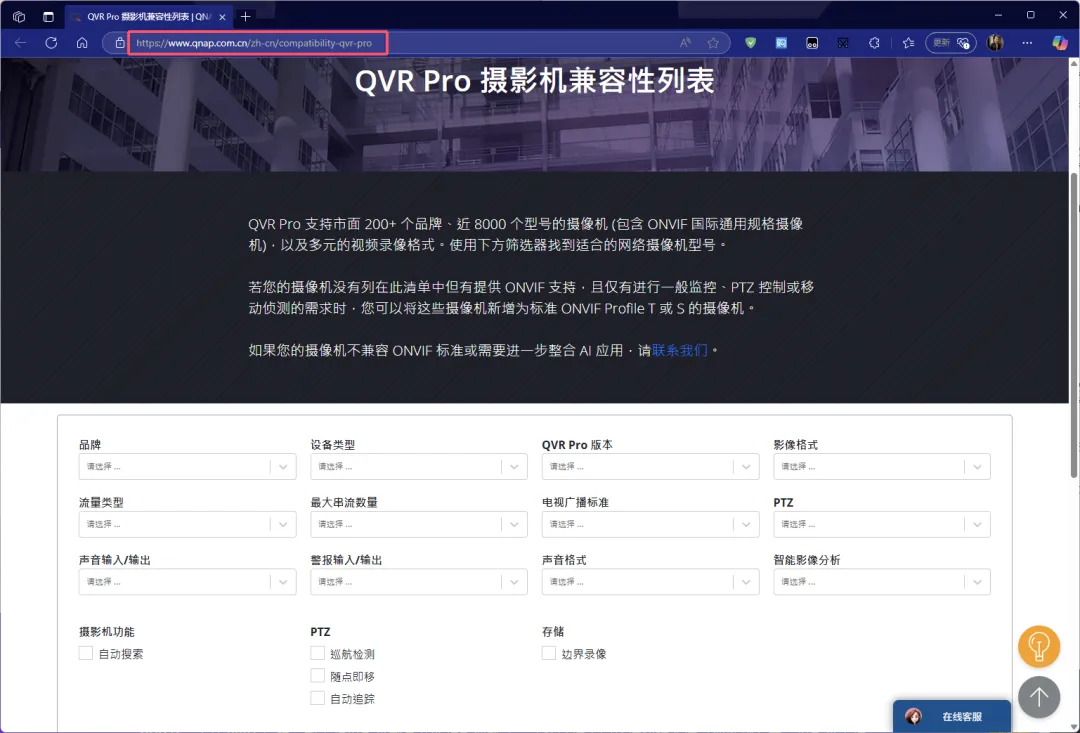
Task: Open the Copilot sidebar icon
Action: tap(1060, 43)
